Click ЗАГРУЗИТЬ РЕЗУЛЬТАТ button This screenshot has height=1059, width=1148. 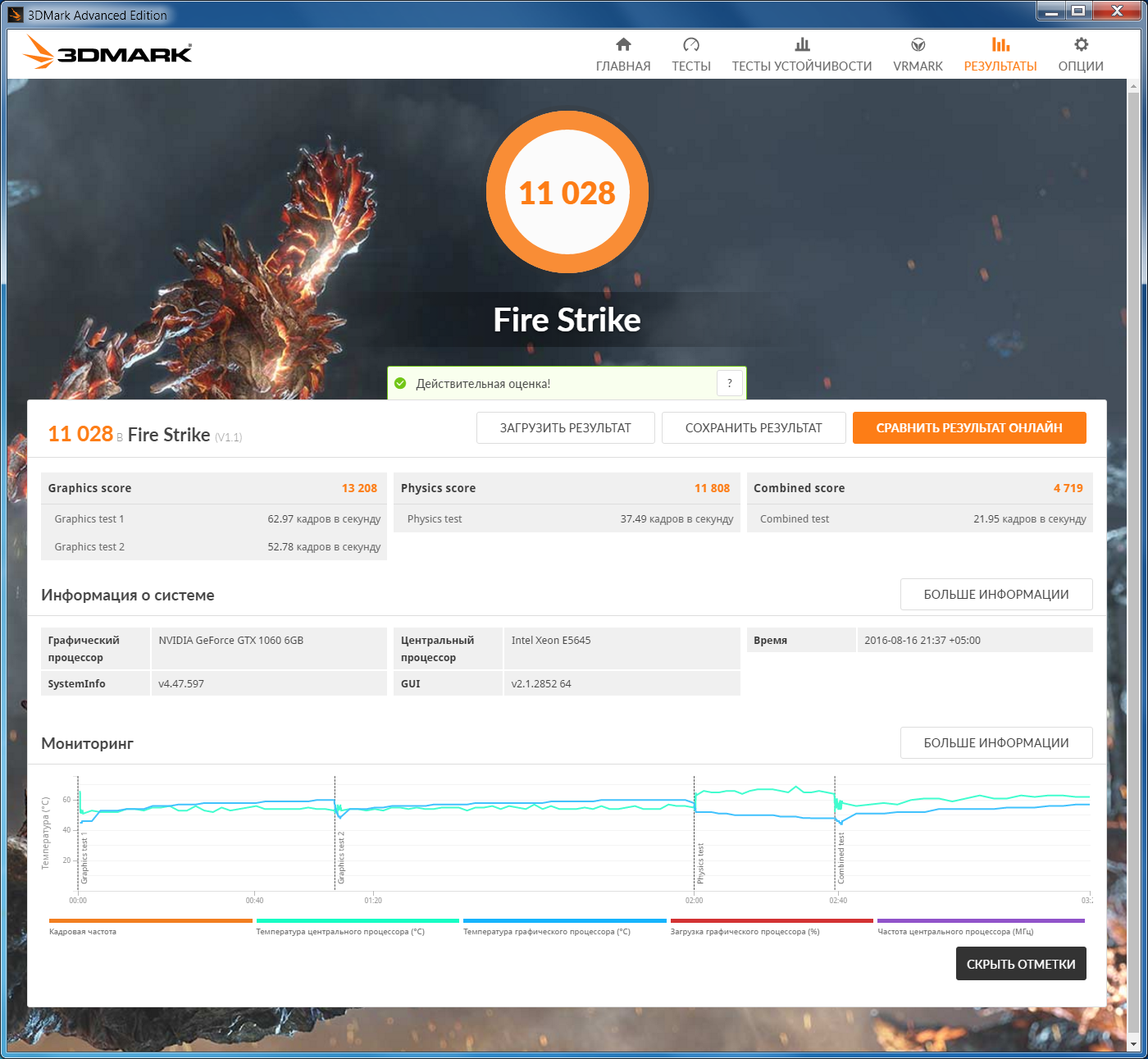tap(566, 427)
